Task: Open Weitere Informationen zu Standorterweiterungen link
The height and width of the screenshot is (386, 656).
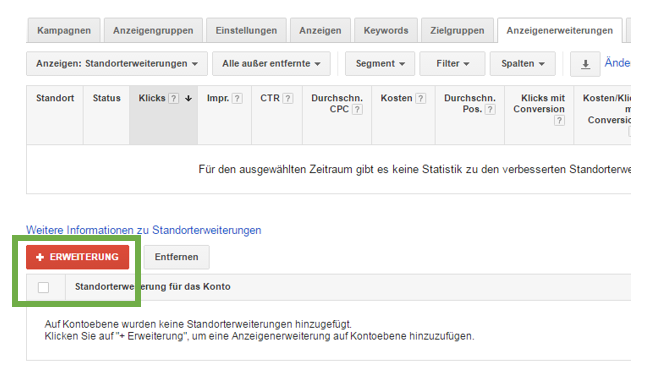Action: [x=144, y=230]
